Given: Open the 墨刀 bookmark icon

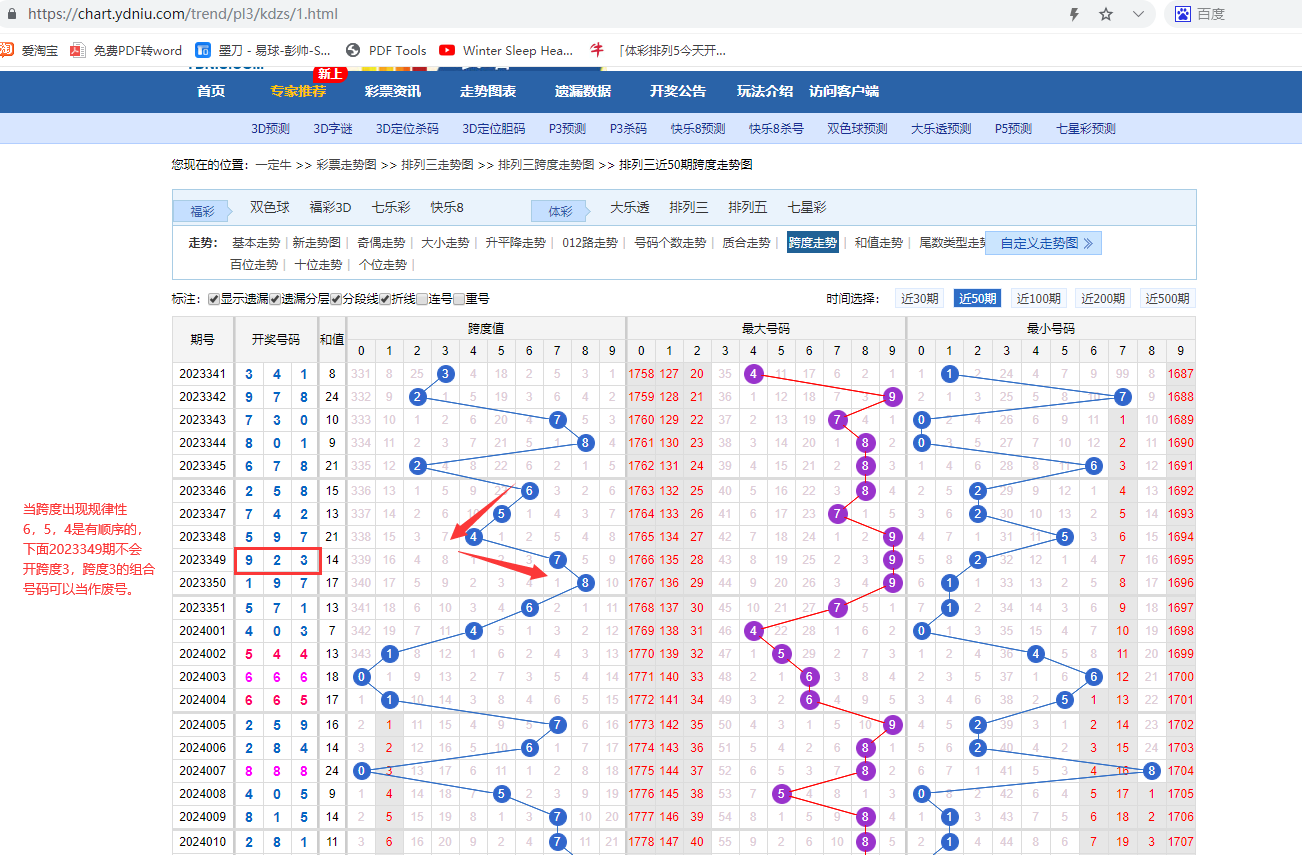Looking at the screenshot, I should (x=203, y=50).
